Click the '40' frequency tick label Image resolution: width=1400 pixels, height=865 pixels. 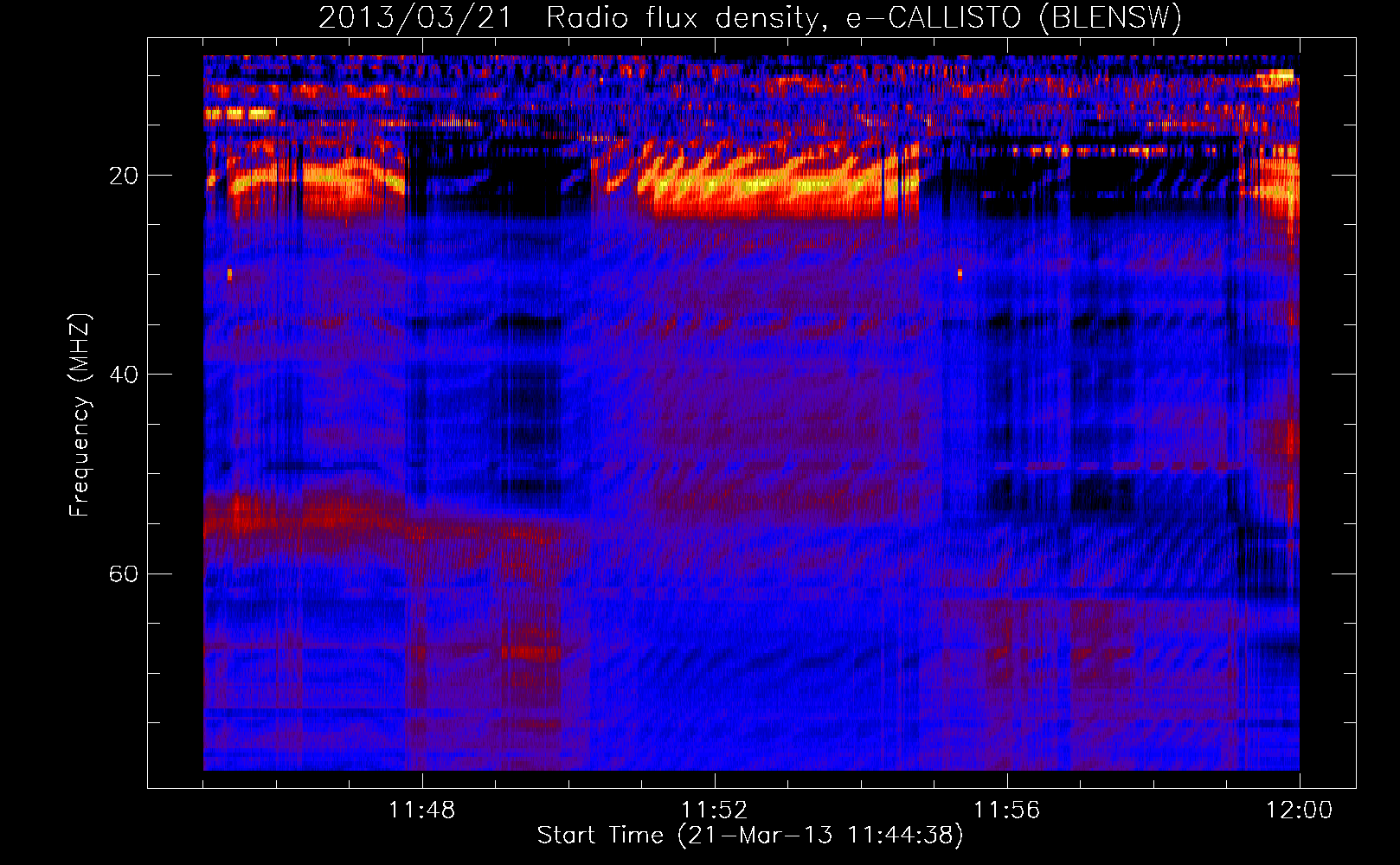coord(124,375)
